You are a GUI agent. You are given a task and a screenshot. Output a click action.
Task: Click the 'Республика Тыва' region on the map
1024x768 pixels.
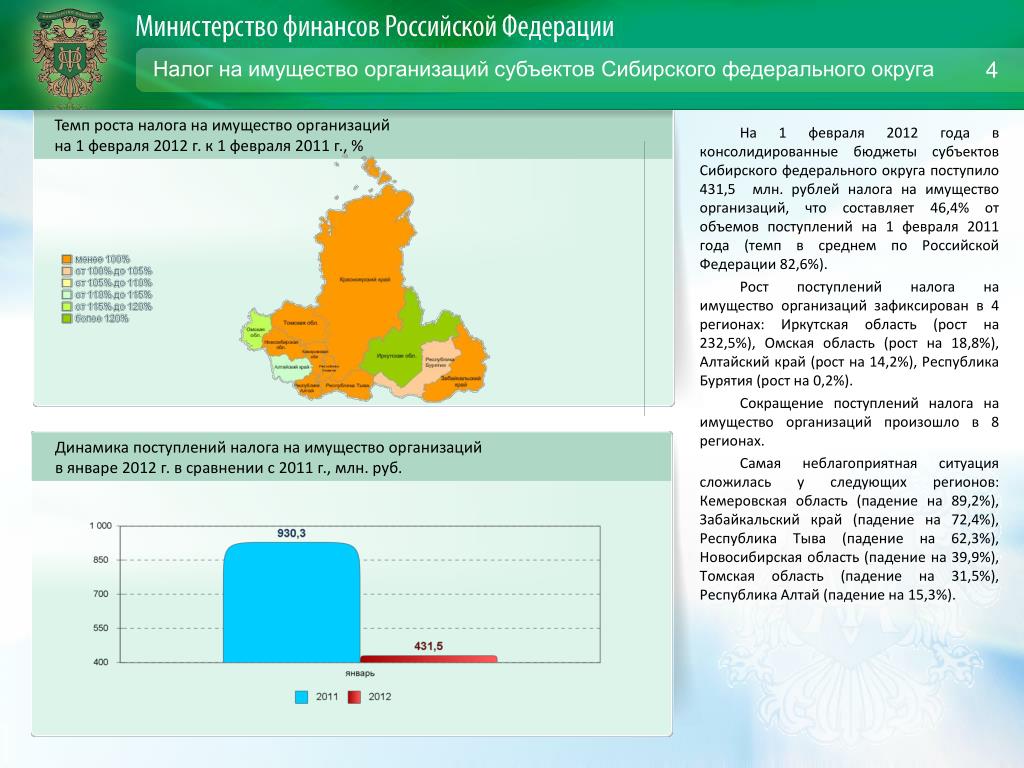[346, 384]
